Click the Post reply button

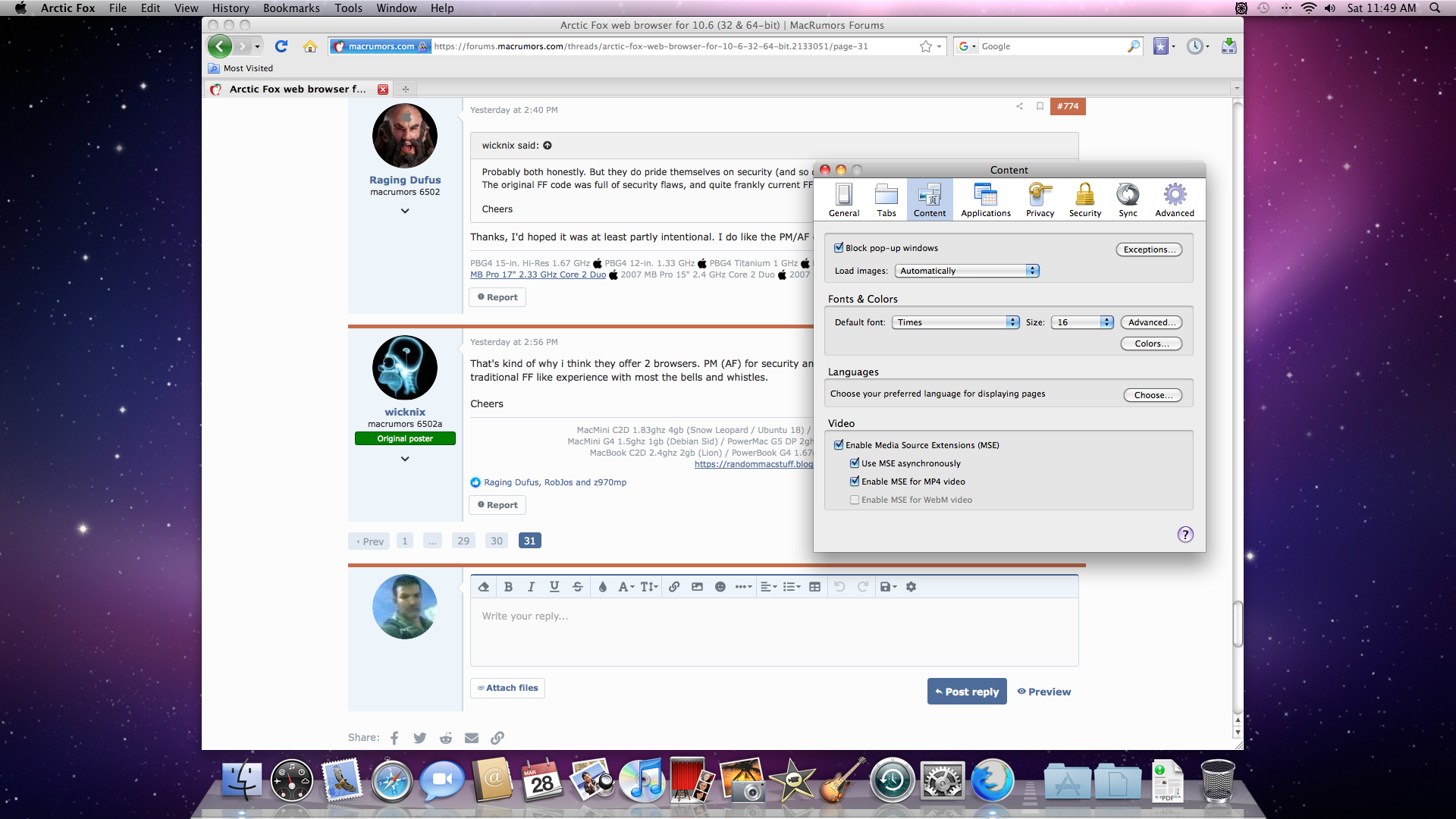pyautogui.click(x=966, y=692)
